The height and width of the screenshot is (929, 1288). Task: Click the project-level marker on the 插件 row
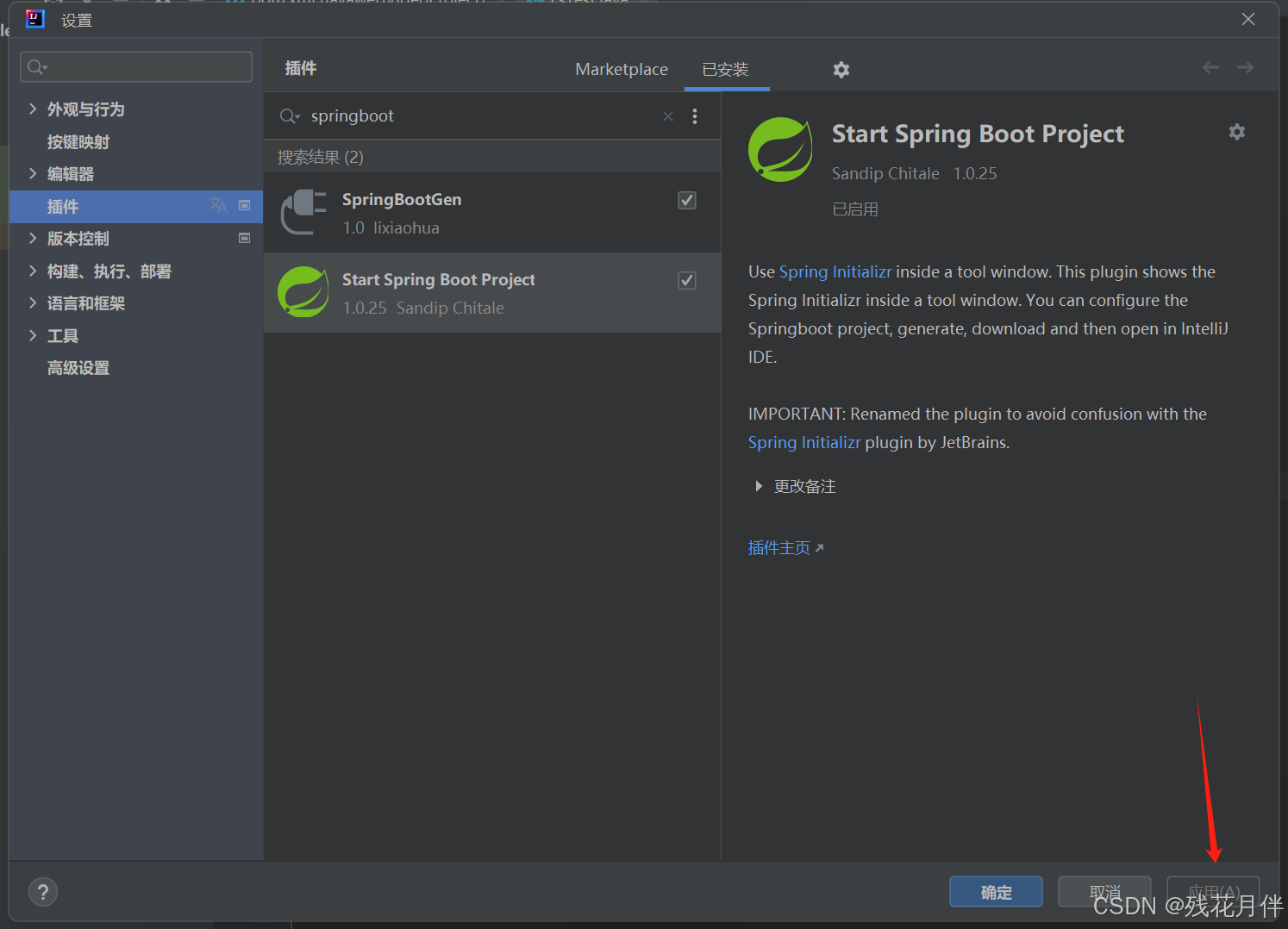245,205
